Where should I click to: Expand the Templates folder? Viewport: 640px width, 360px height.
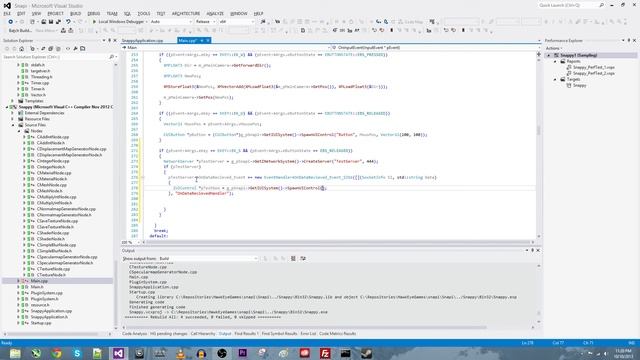coord(13,101)
